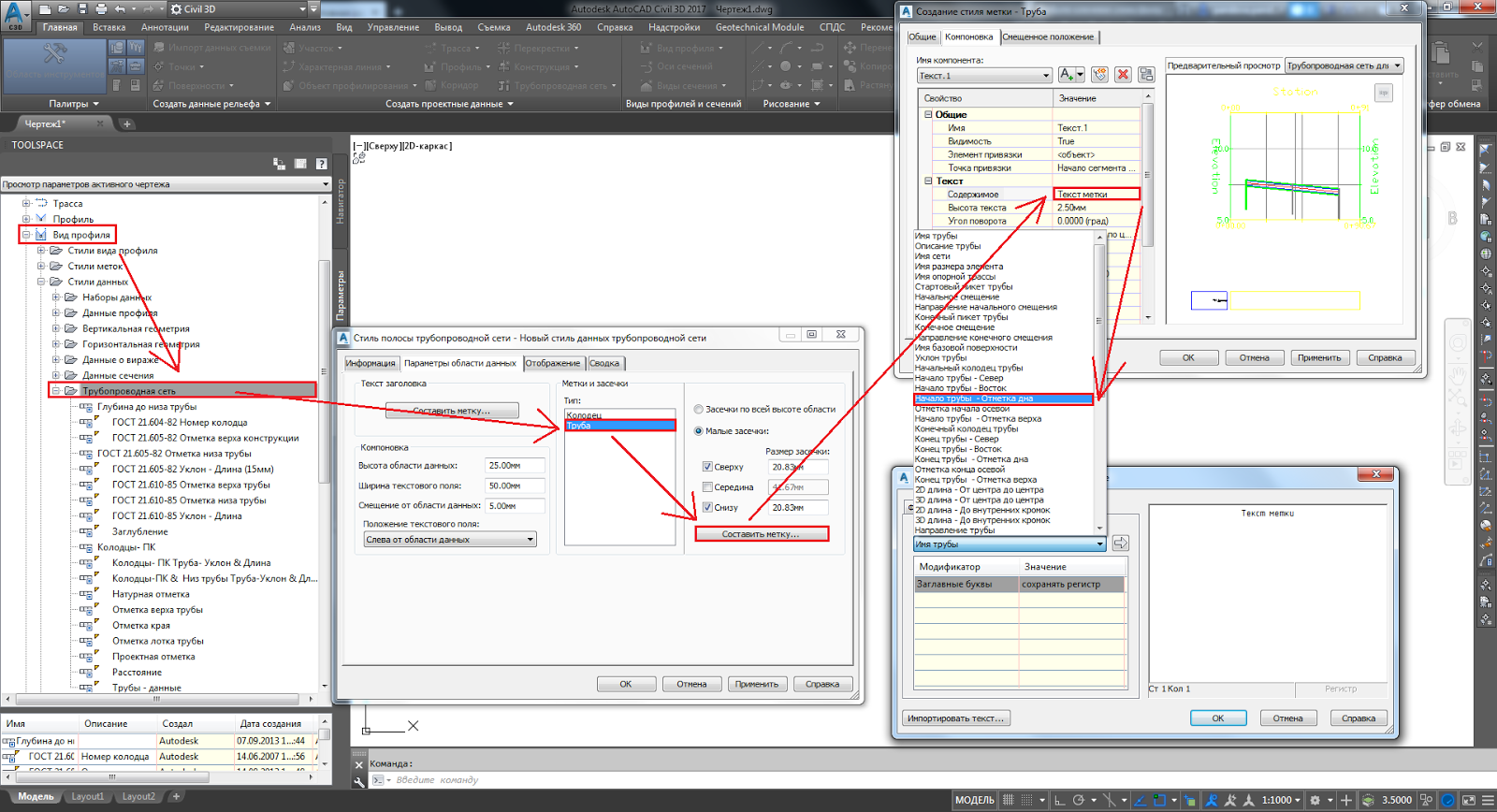Open the Сводка tab in band style dialog
1497x812 pixels.
(604, 363)
